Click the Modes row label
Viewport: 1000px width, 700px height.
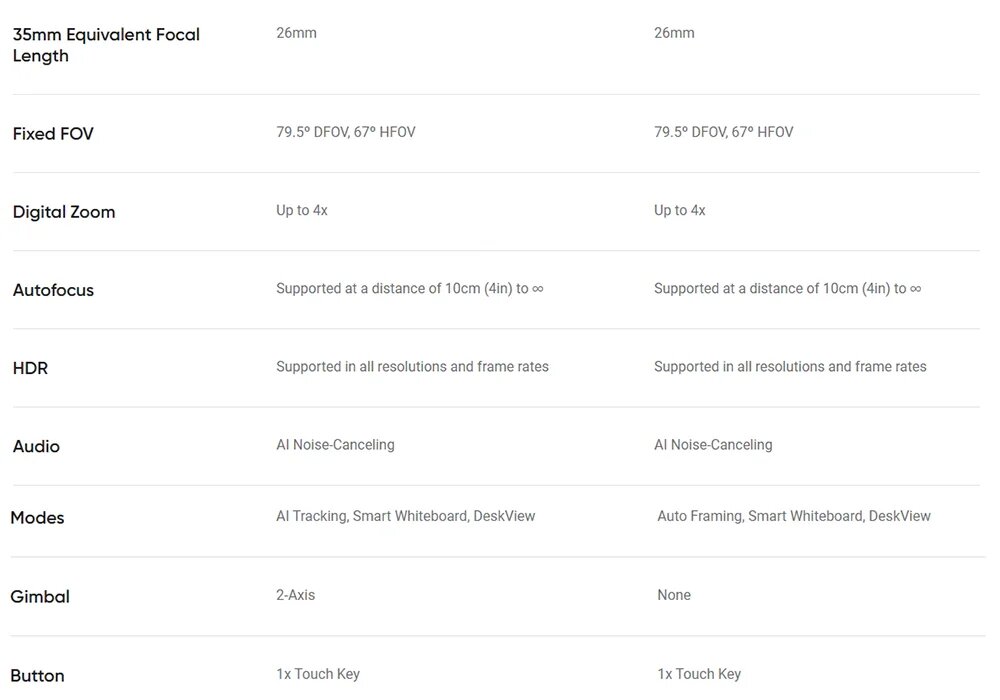pyautogui.click(x=37, y=518)
